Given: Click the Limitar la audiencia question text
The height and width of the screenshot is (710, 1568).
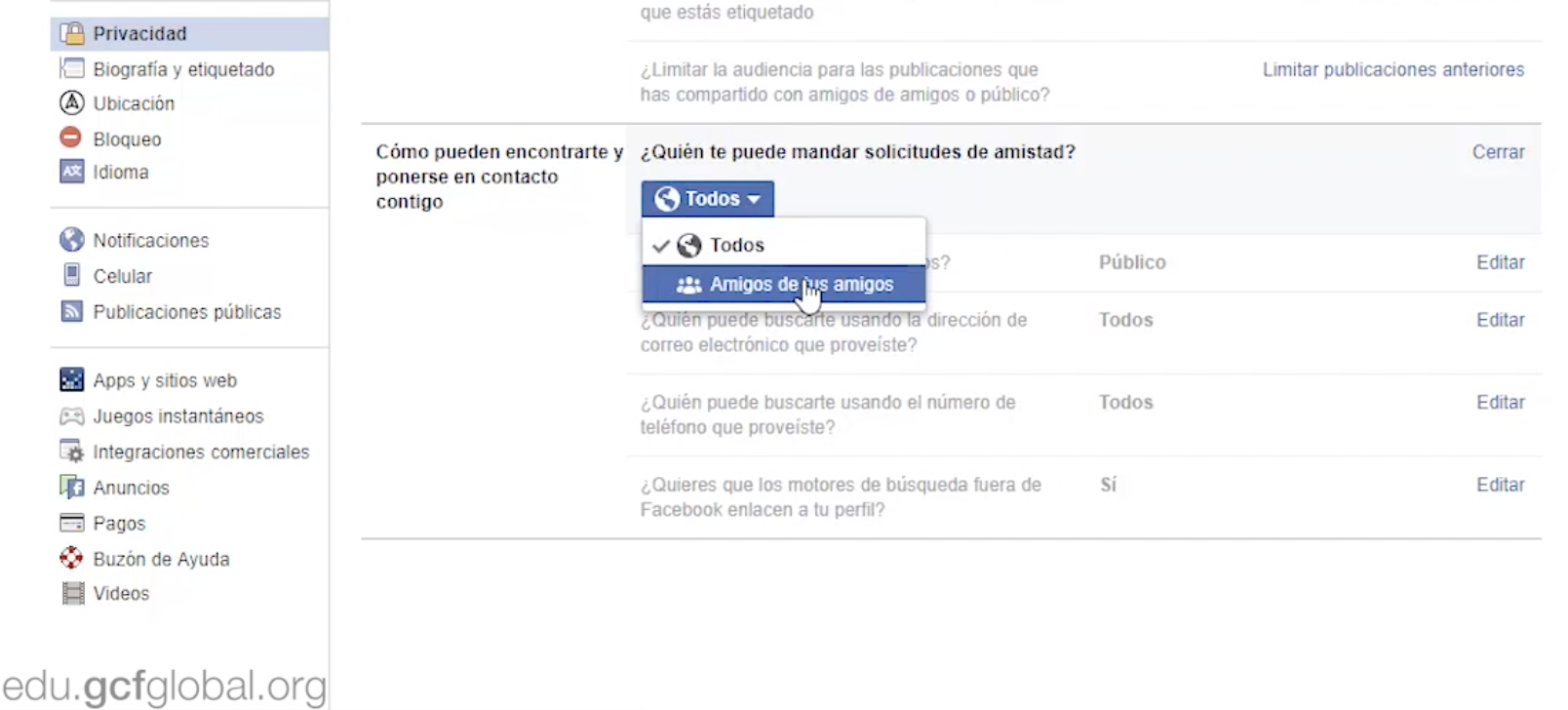Looking at the screenshot, I should point(844,82).
